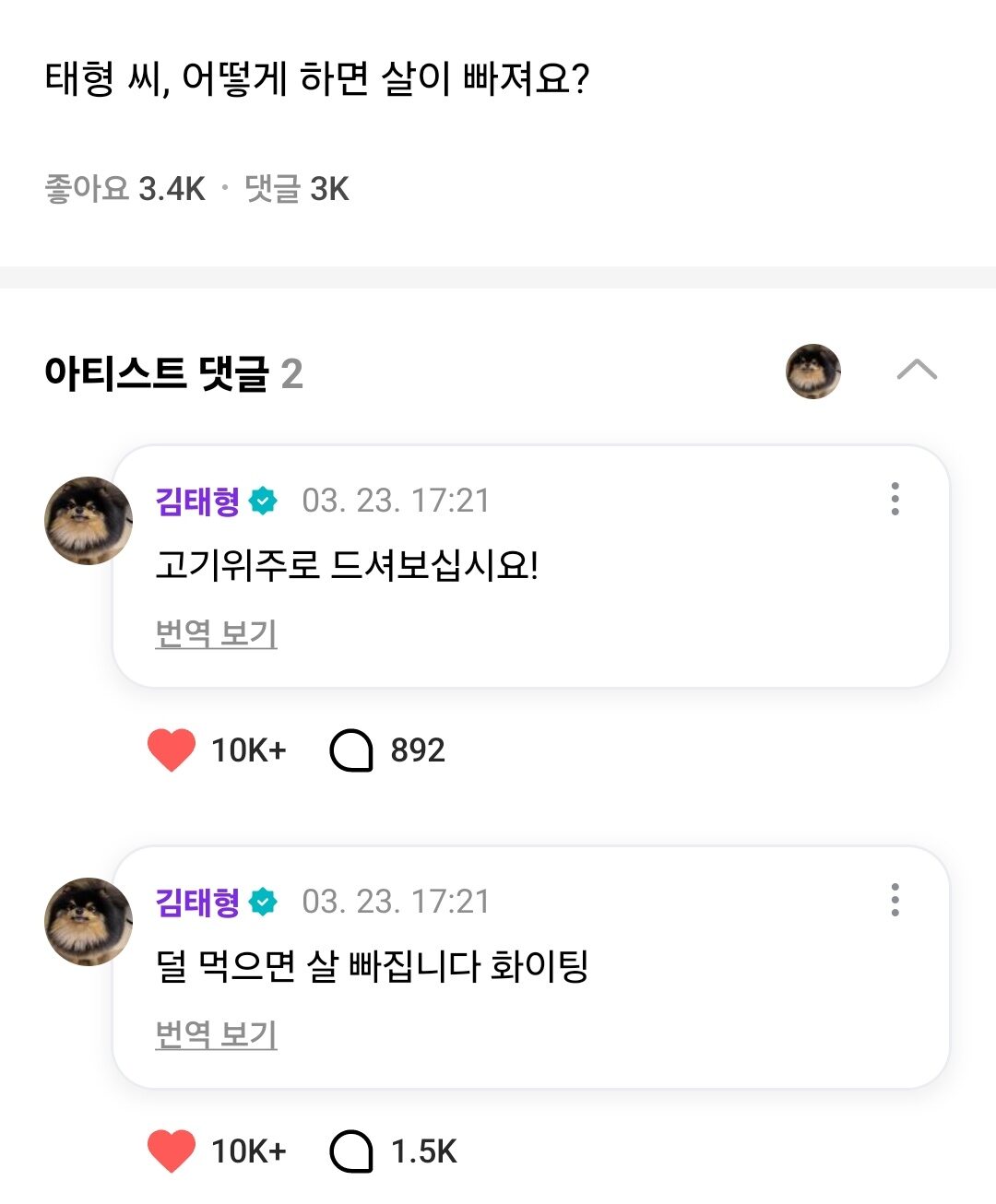
Task: Click 번역 보기 under the 고기위주로 comment
Action: point(216,633)
